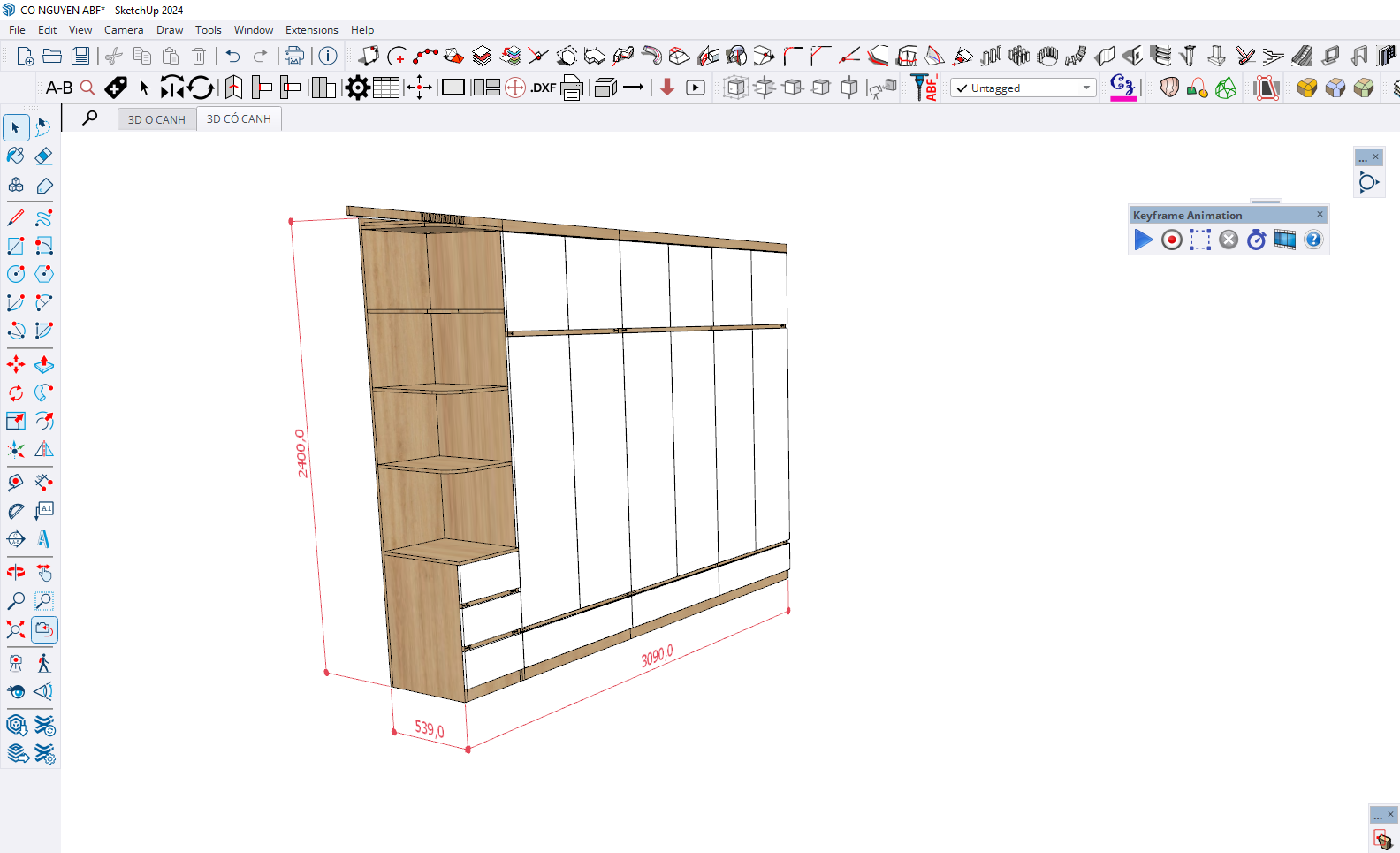The width and height of the screenshot is (1400, 853).
Task: Activate the Push/Pull tool
Action: (x=43, y=364)
